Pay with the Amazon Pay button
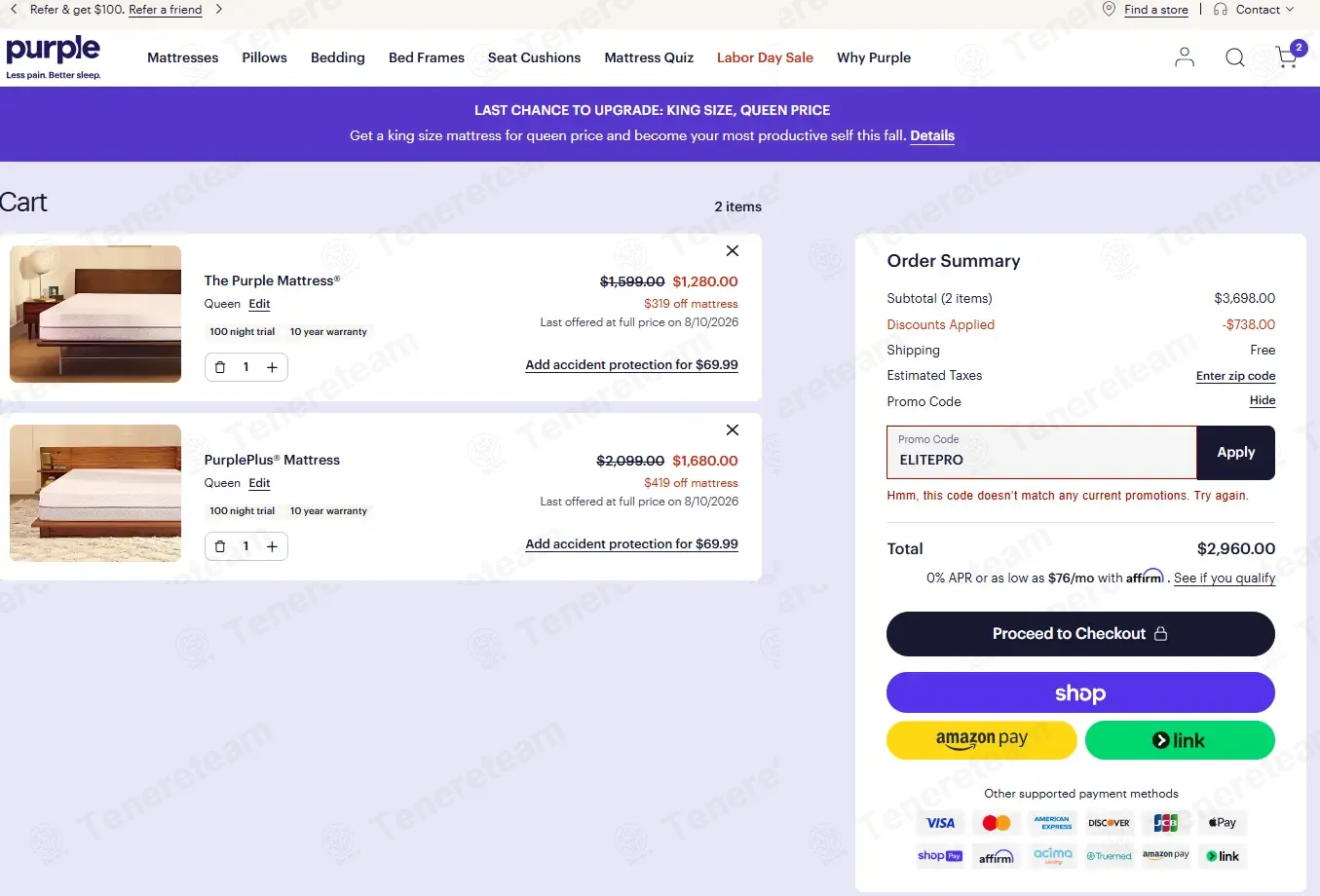1320x896 pixels. [x=982, y=740]
